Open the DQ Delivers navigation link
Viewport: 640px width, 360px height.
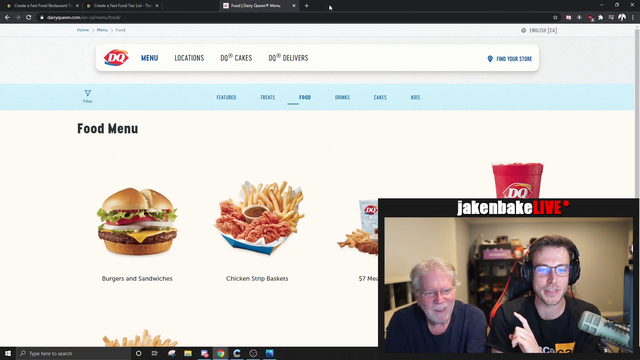[x=288, y=58]
